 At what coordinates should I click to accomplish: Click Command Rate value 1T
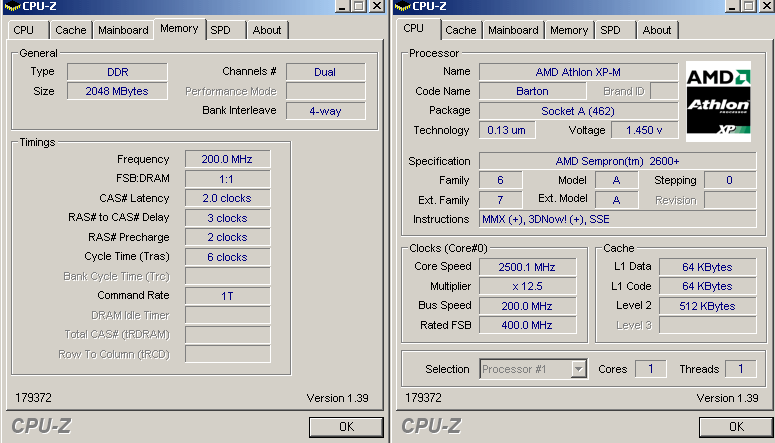[227, 296]
